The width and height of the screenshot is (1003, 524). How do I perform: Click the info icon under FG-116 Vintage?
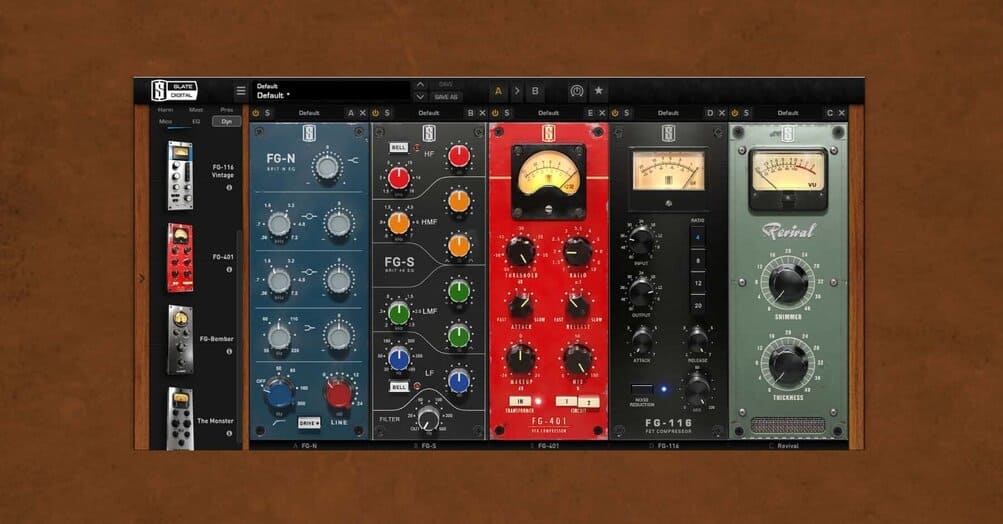coord(229,187)
